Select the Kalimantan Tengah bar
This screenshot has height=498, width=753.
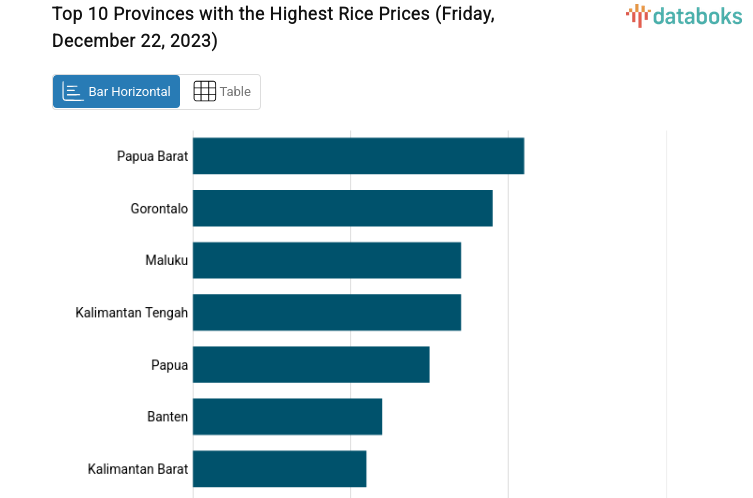click(326, 312)
